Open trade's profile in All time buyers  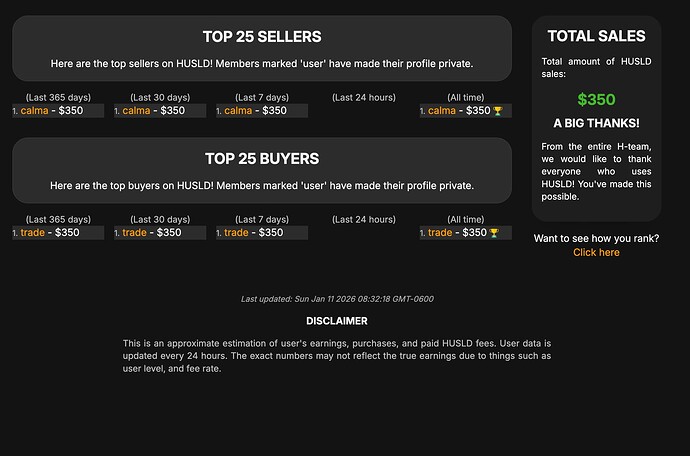point(440,233)
